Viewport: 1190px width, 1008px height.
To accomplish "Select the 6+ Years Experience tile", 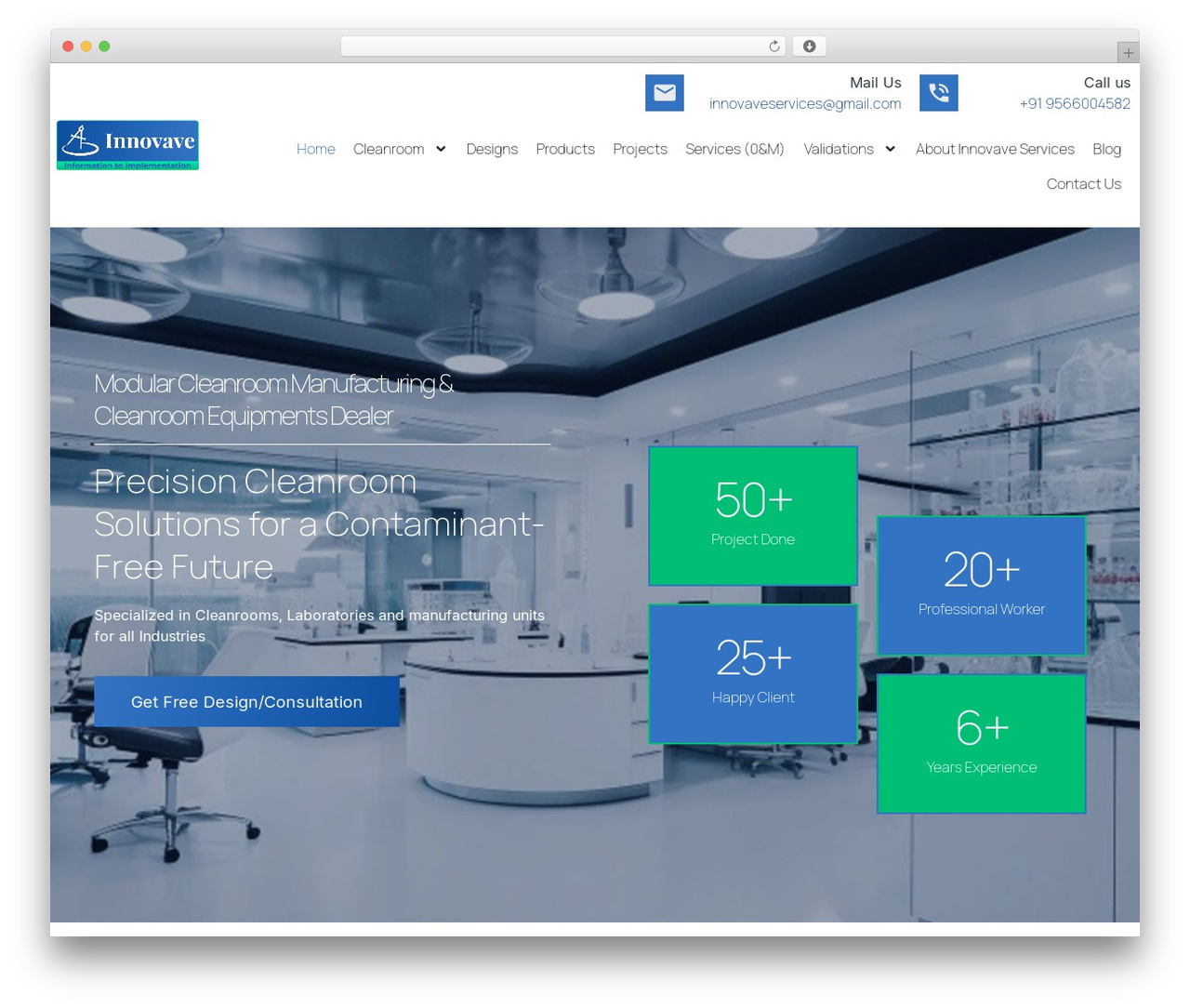I will click(x=982, y=744).
